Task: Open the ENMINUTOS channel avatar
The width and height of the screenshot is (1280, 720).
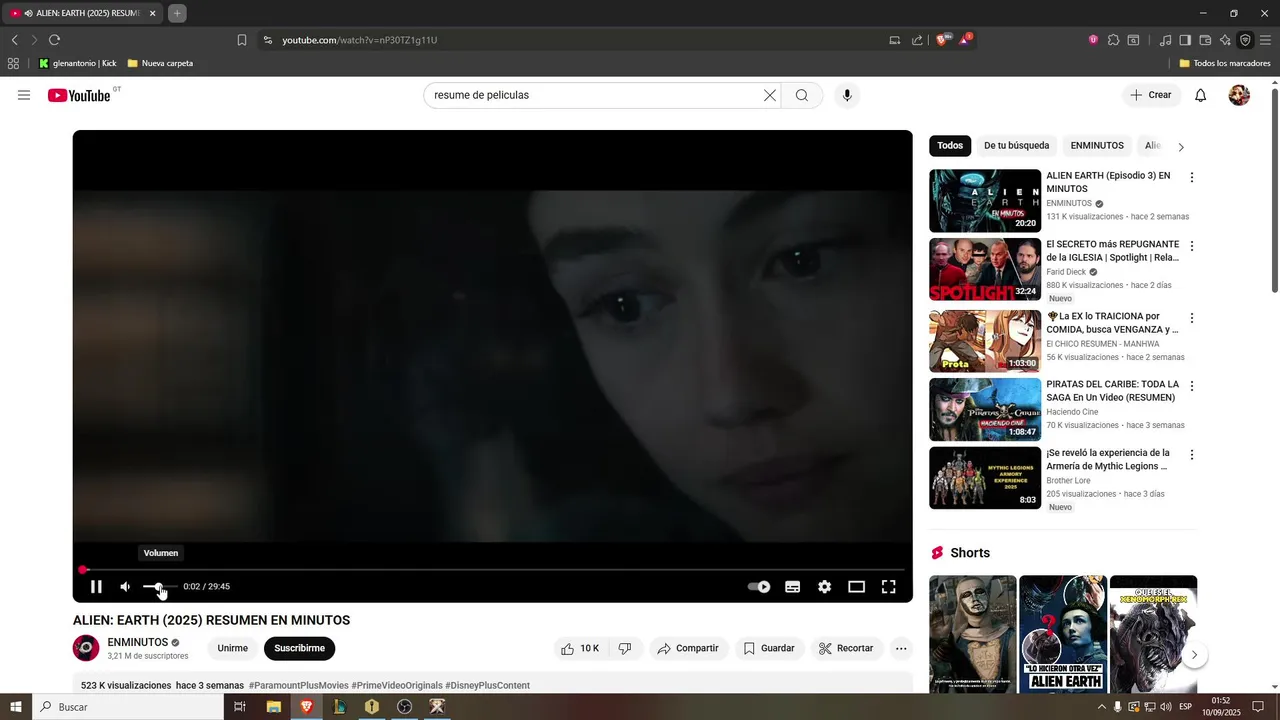Action: click(x=86, y=648)
